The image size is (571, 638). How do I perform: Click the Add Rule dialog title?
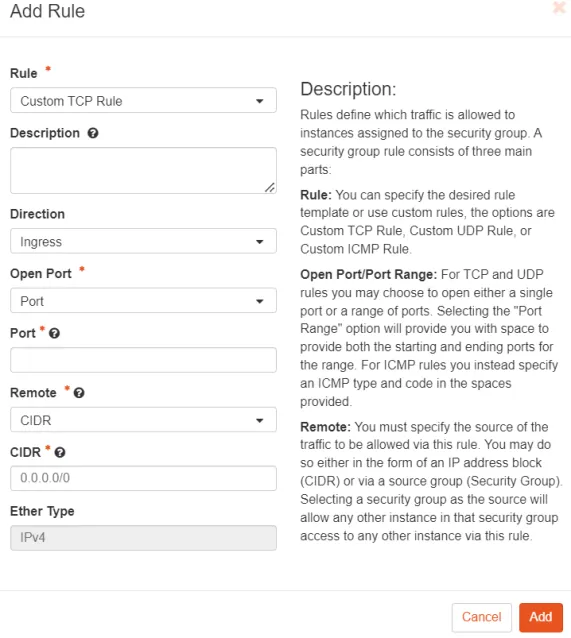48,11
